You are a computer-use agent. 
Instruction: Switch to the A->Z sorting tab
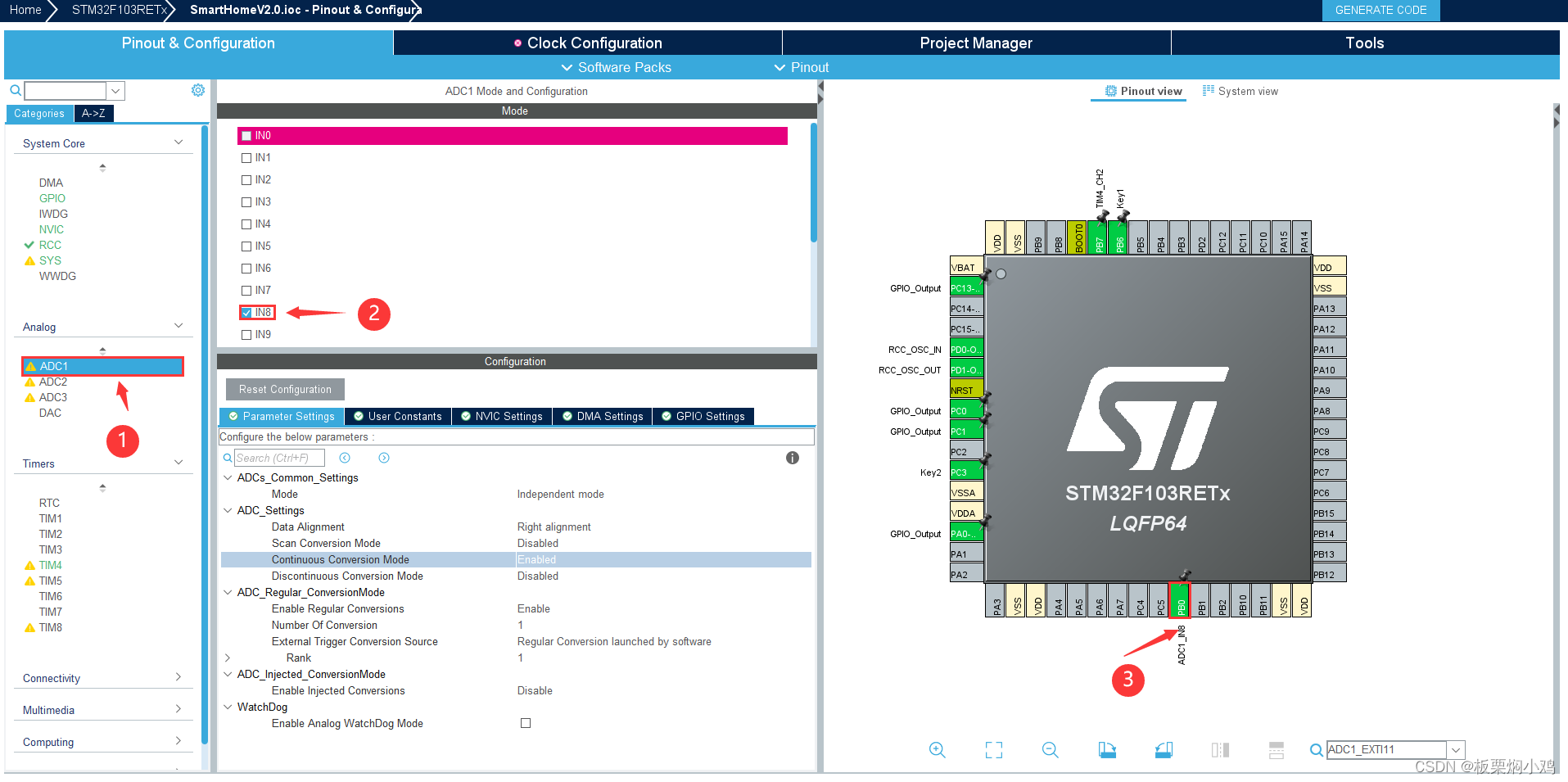pyautogui.click(x=93, y=113)
